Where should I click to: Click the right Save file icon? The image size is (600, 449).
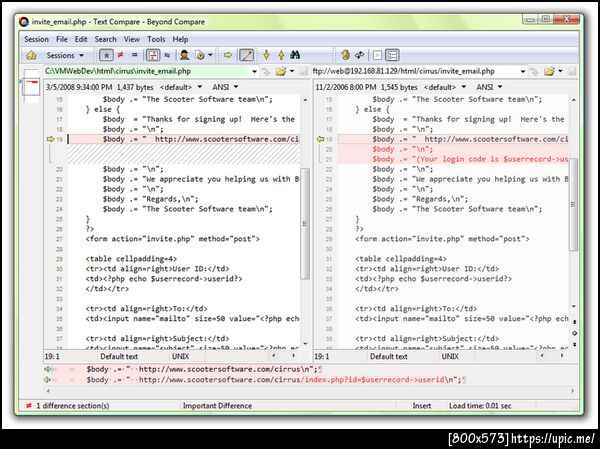click(572, 72)
